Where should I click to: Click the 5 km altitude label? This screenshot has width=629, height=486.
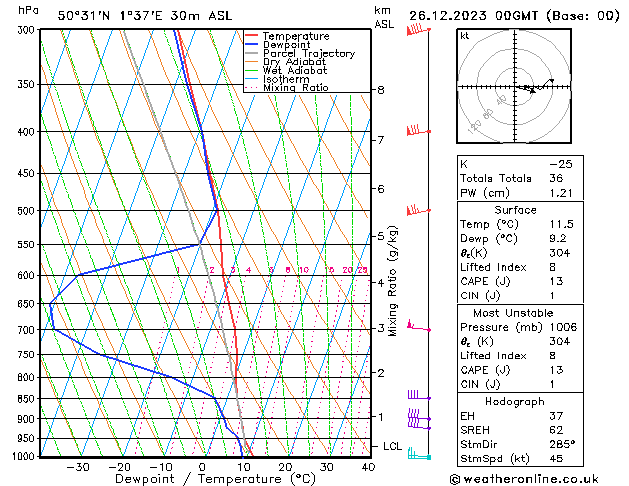point(381,236)
